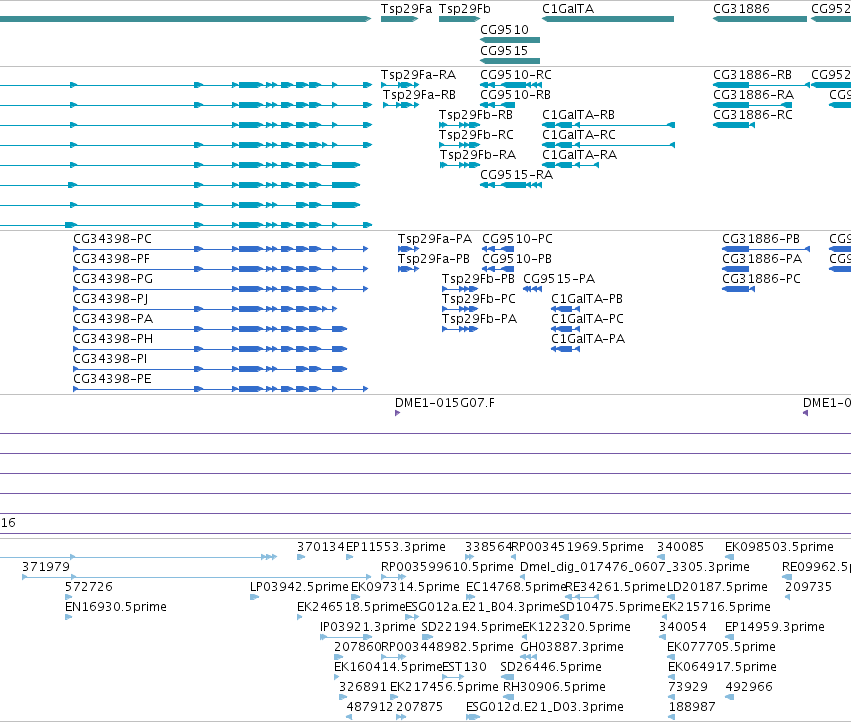
Task: Click the CG9515 gene bar
Action: coord(510,61)
